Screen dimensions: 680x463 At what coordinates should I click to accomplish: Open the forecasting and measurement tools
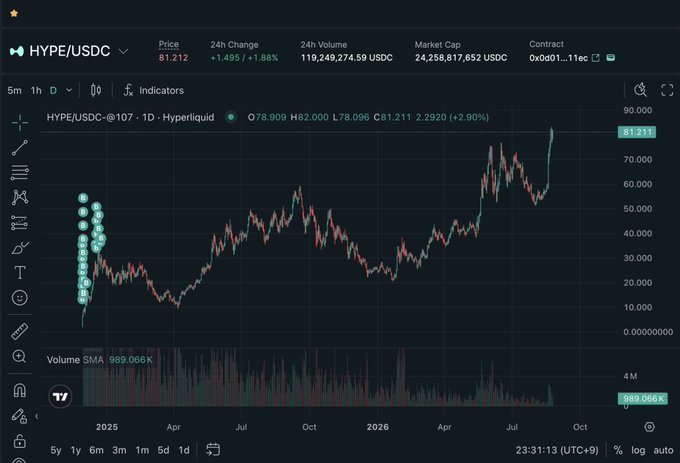coord(20,223)
